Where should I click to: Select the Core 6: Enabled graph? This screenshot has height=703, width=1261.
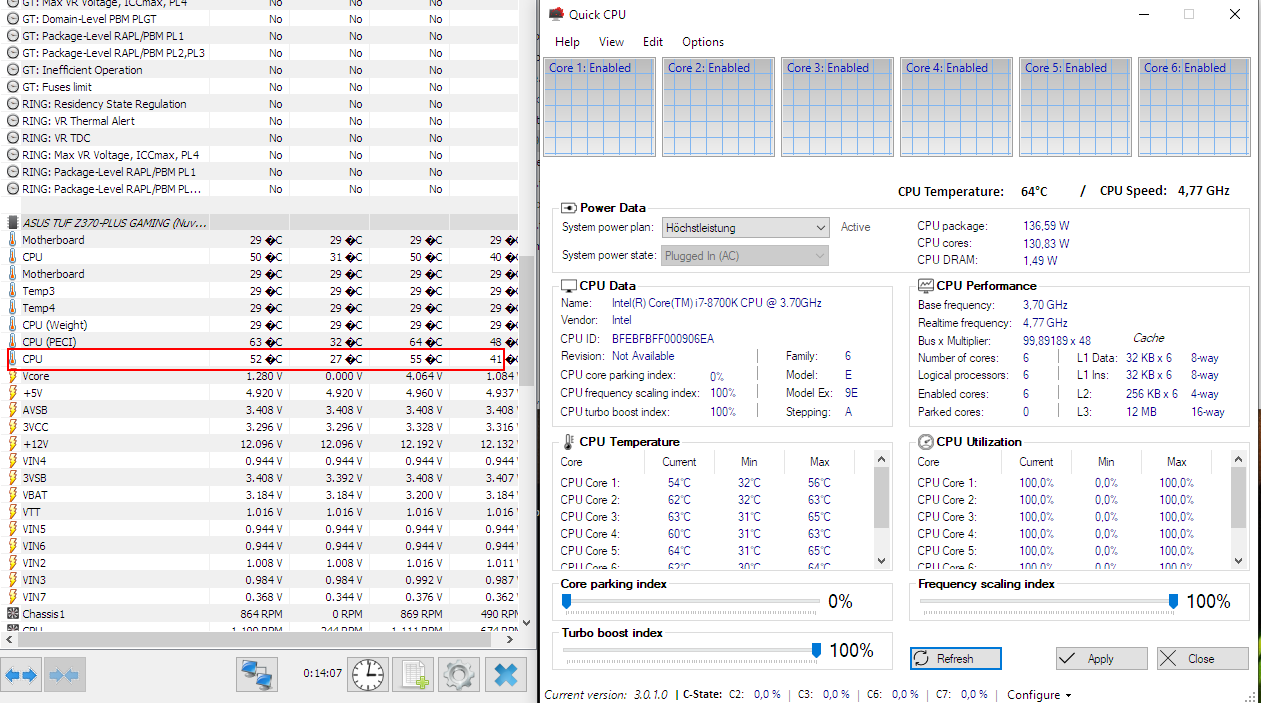(1194, 107)
